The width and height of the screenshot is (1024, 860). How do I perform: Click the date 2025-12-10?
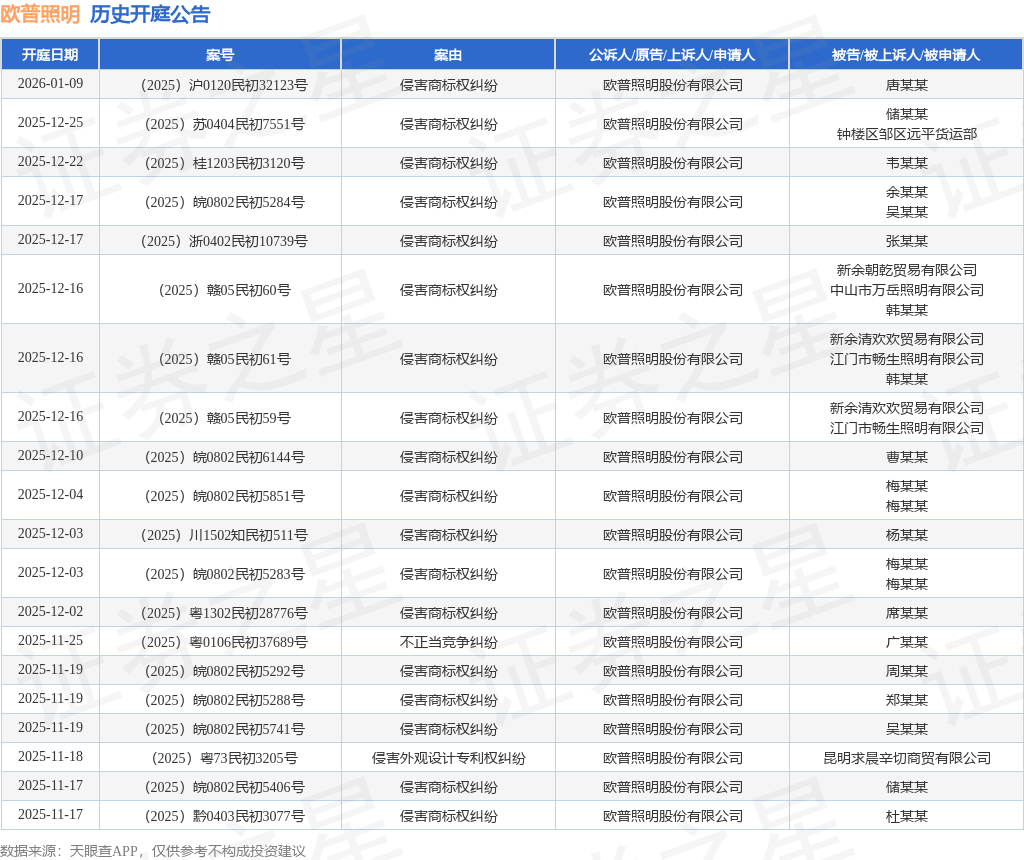[x=50, y=456]
